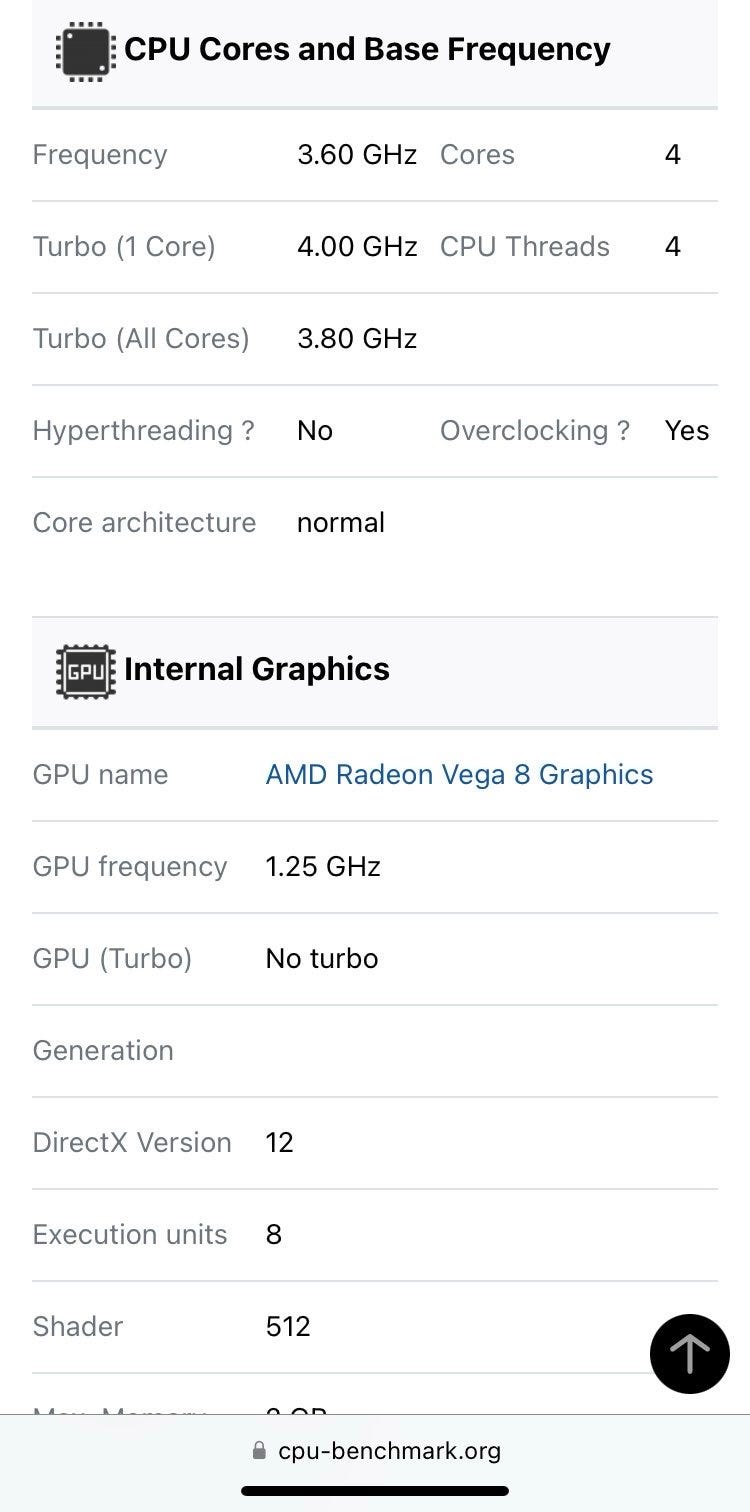This screenshot has height=1512, width=750.
Task: Click the Core architecture normal value
Action: click(x=341, y=523)
